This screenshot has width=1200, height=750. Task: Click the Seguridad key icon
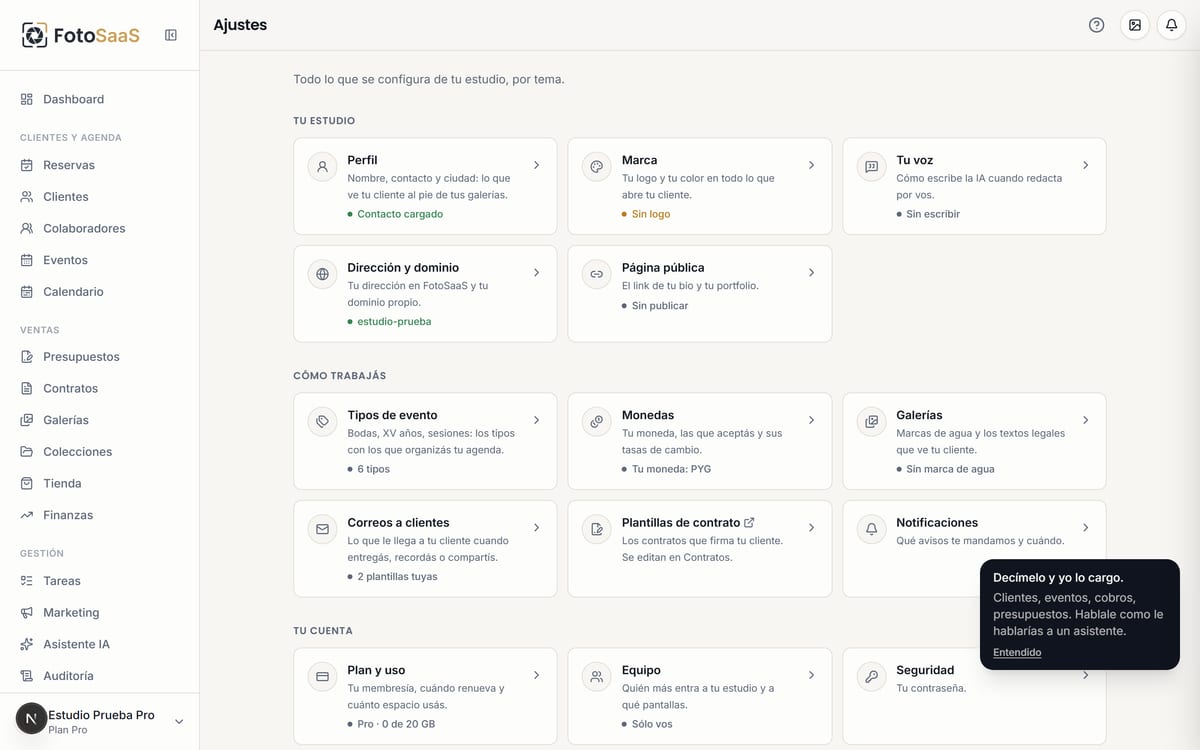871,677
